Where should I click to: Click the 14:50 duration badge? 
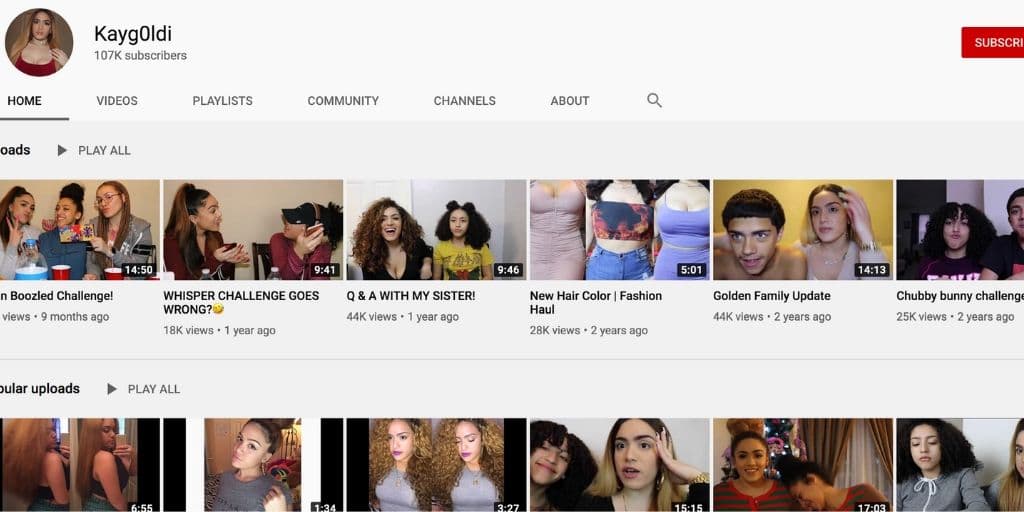pyautogui.click(x=138, y=270)
